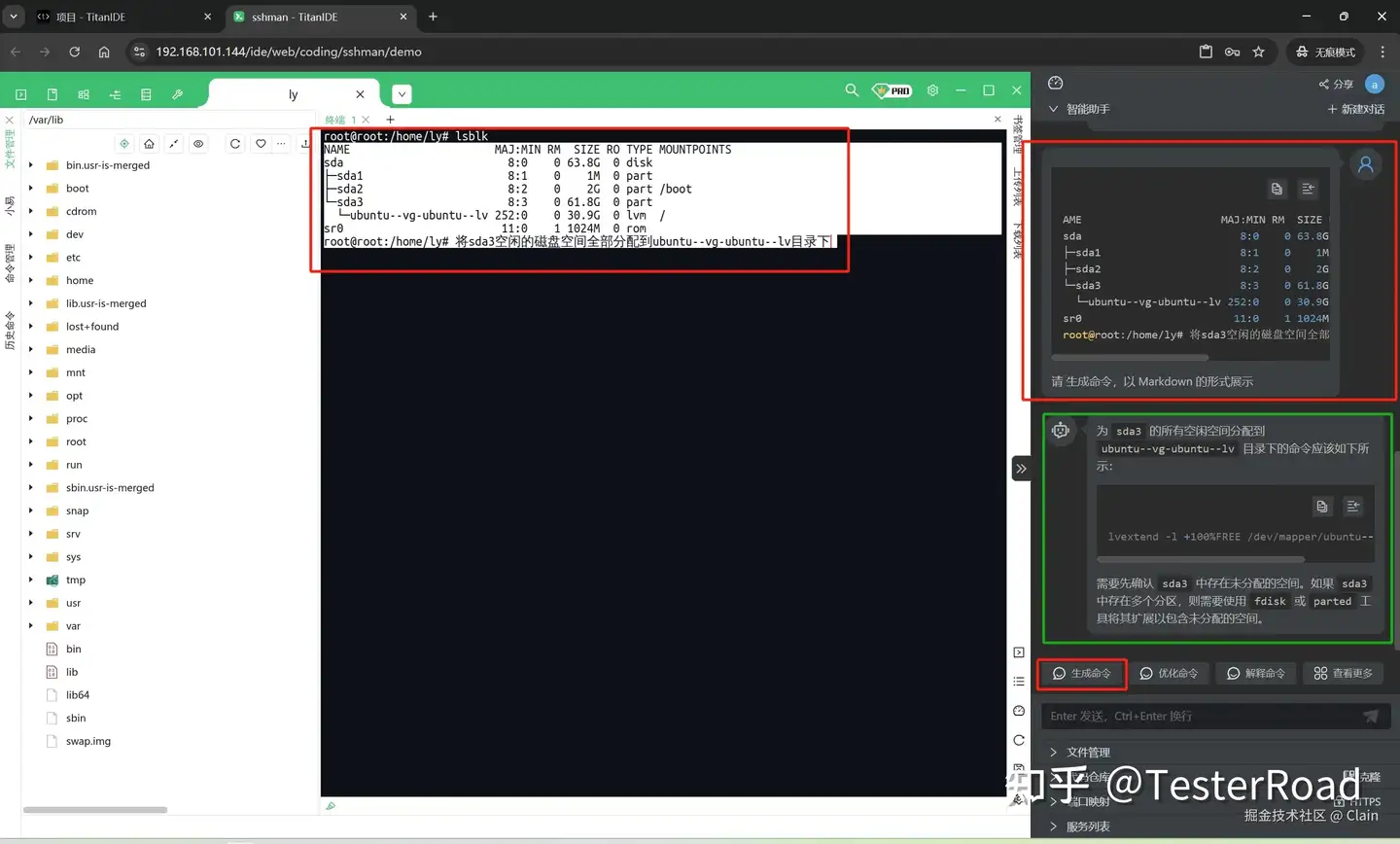Select the lib64 entry

(77, 695)
